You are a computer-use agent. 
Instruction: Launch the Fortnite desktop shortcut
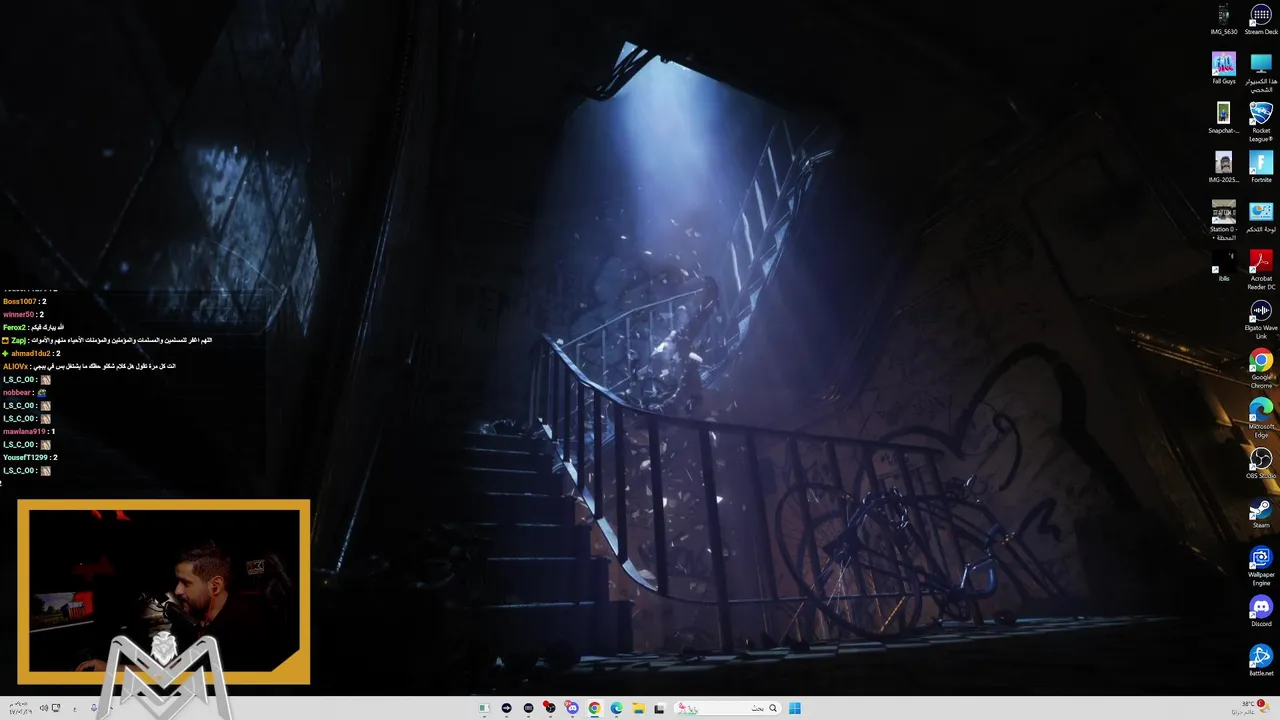coord(1261,167)
